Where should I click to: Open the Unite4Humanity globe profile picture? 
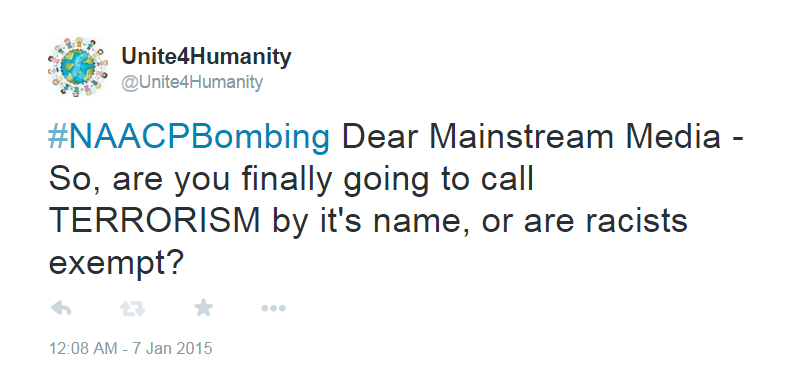tap(77, 66)
